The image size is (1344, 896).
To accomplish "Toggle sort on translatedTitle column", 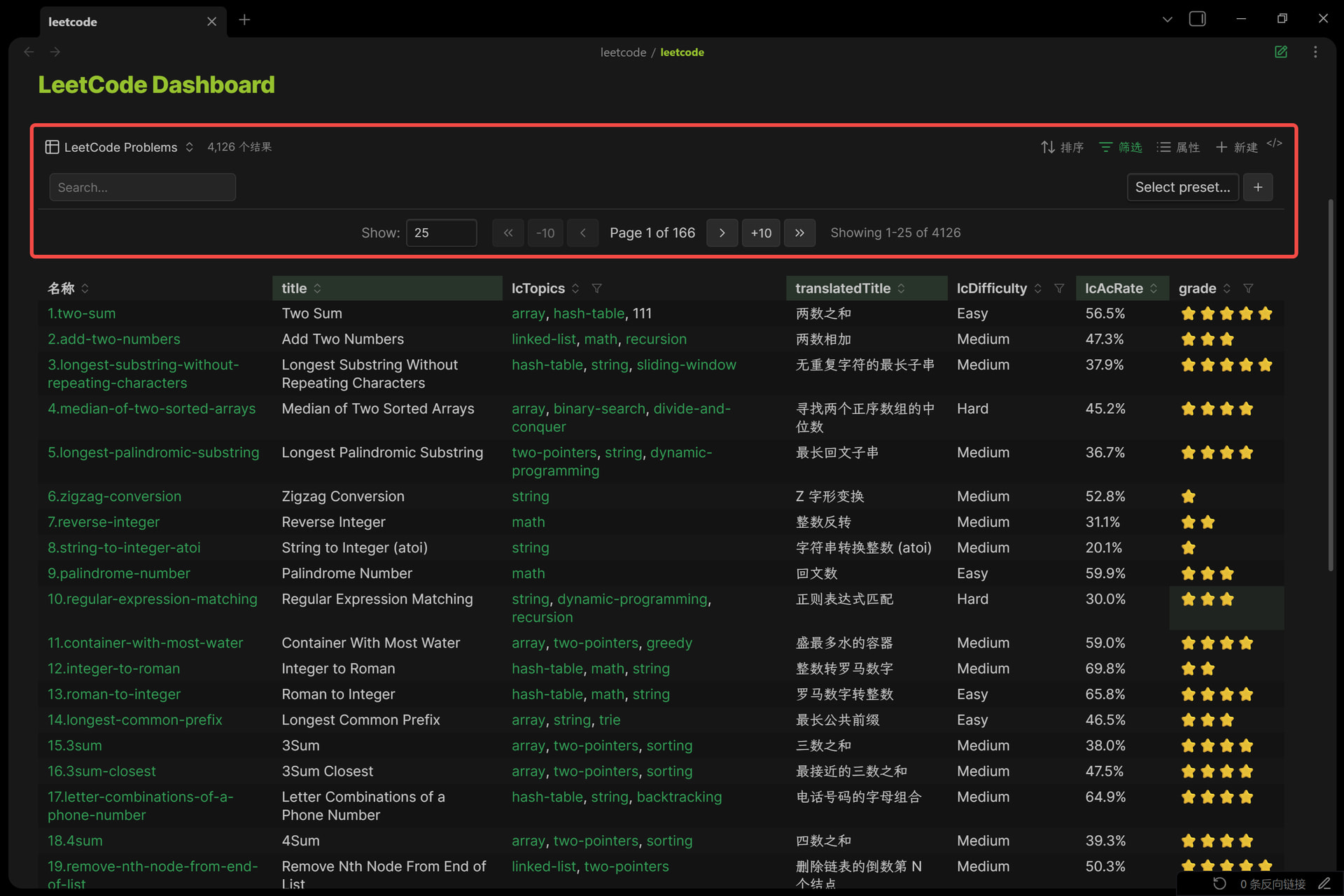I will (x=901, y=288).
